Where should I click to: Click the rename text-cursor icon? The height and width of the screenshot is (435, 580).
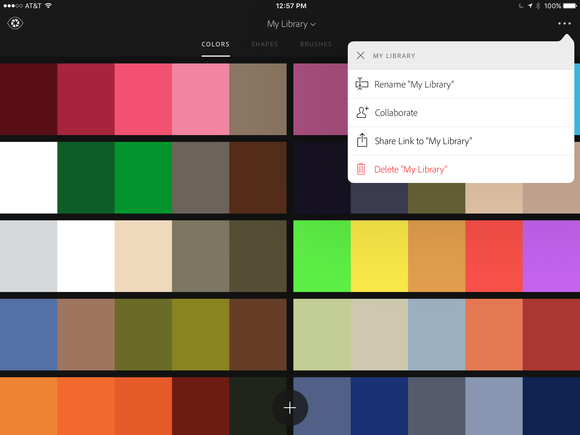pos(362,84)
